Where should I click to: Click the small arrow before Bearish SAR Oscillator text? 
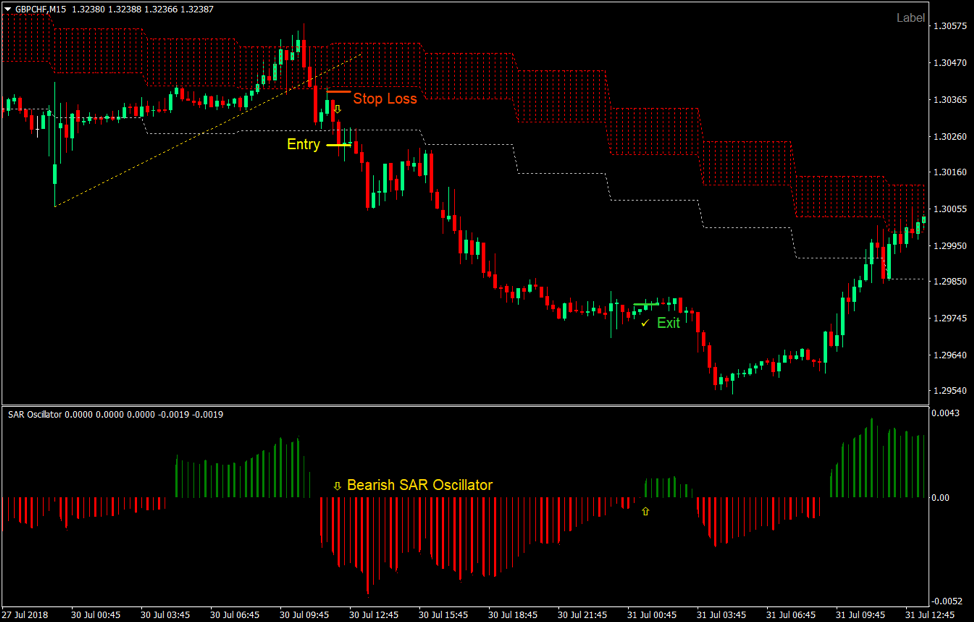[337, 484]
